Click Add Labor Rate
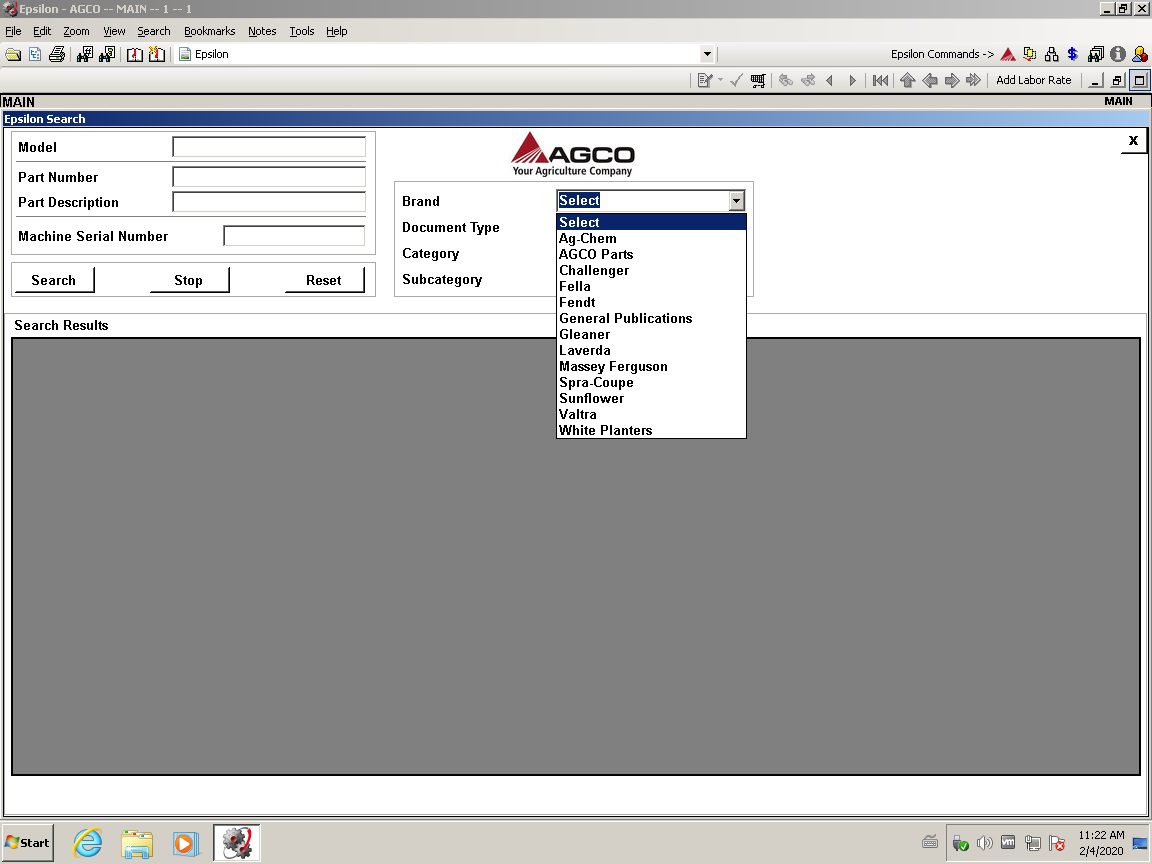 [x=1033, y=80]
